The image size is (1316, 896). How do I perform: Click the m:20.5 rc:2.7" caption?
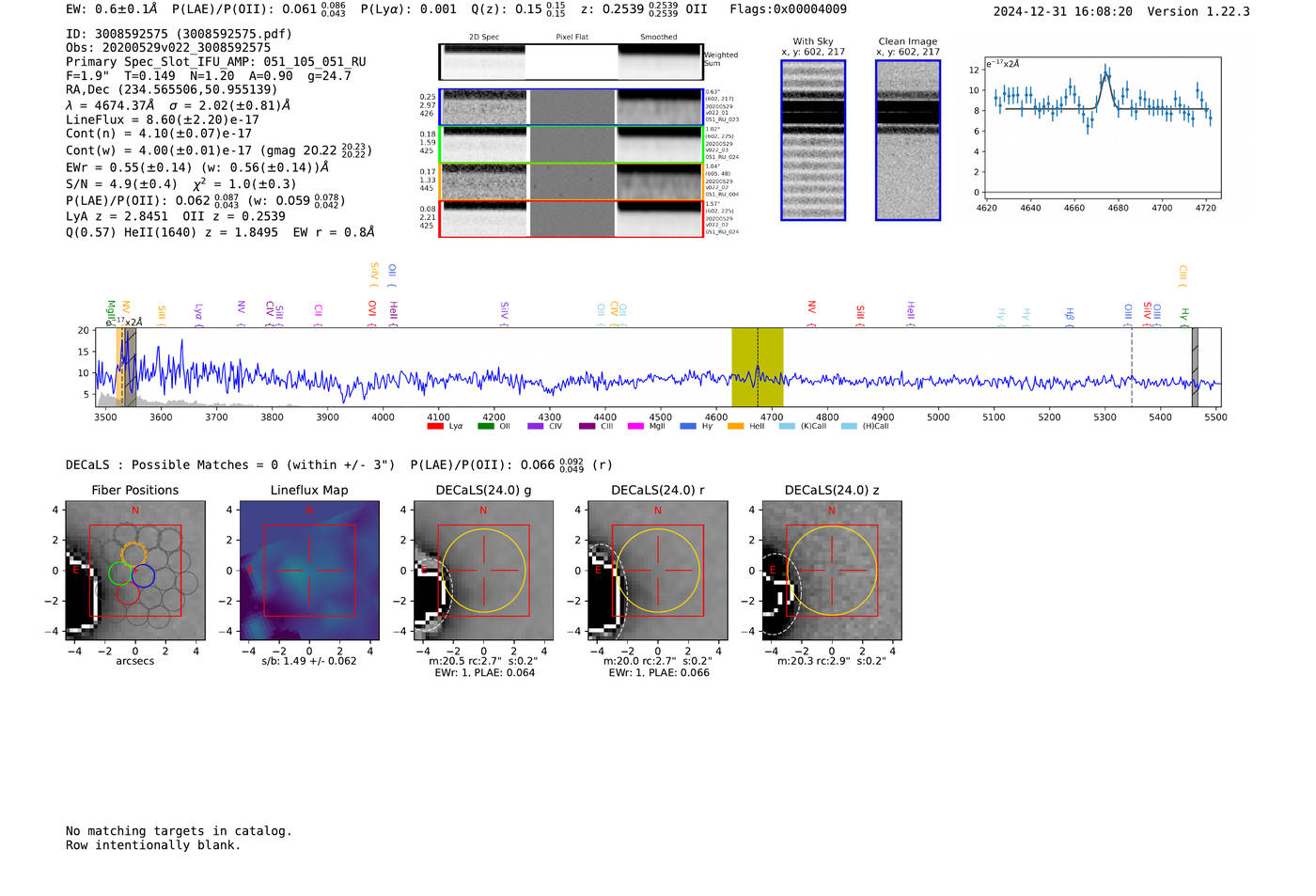click(x=483, y=661)
